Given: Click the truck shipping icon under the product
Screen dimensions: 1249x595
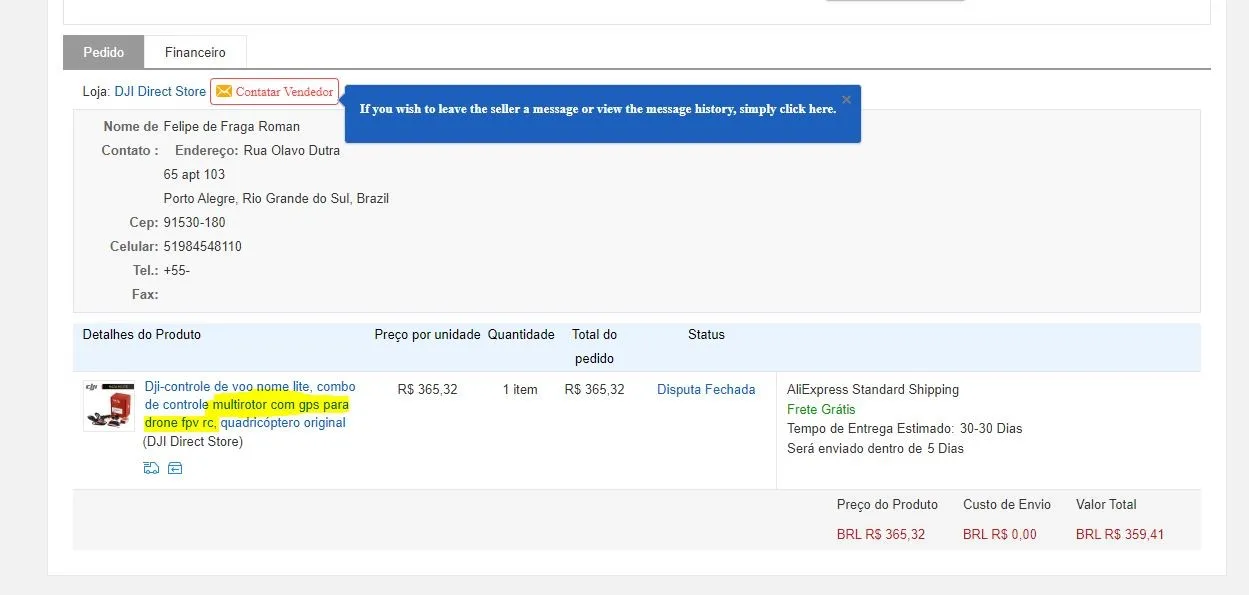Looking at the screenshot, I should 151,467.
